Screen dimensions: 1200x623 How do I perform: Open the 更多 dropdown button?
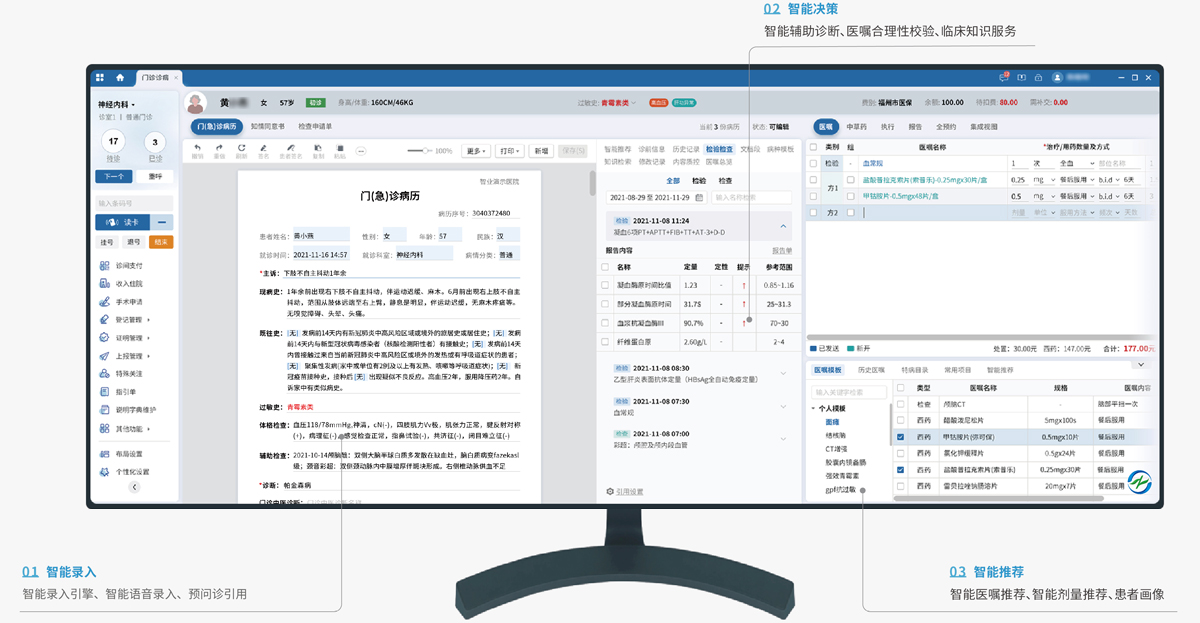tap(477, 151)
